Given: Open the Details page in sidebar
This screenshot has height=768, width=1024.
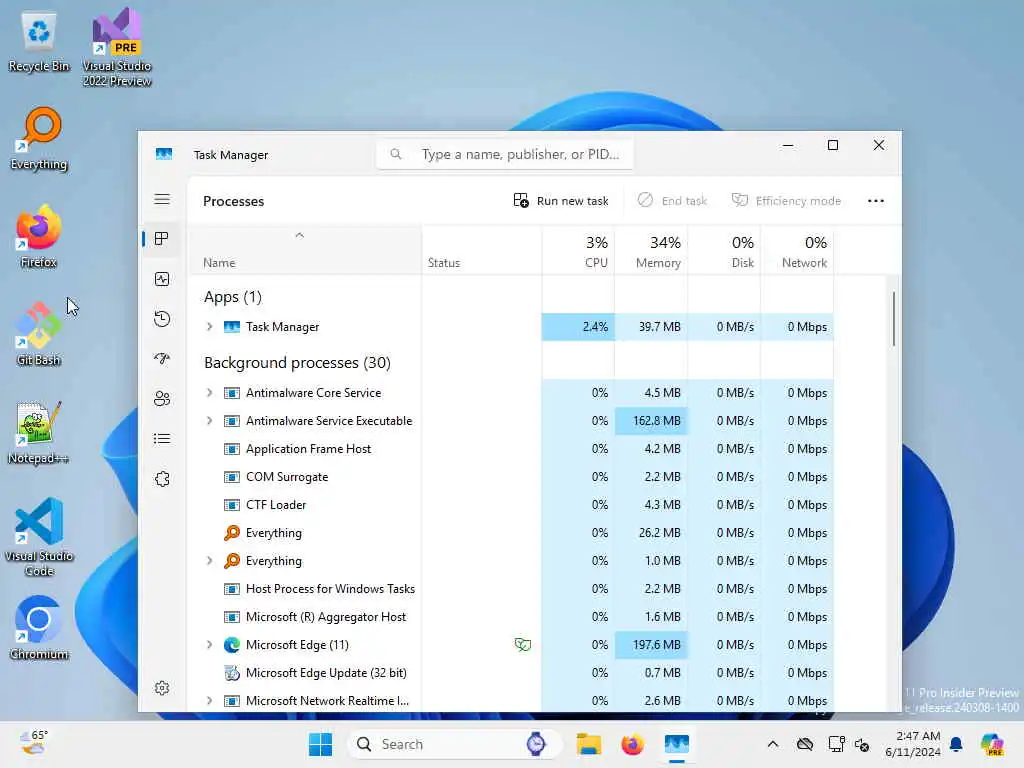Looking at the screenshot, I should pyautogui.click(x=162, y=439).
